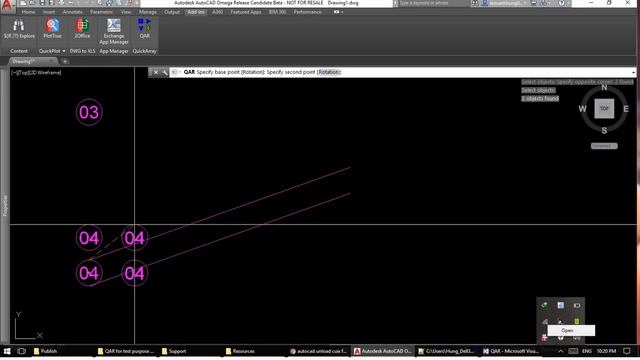The height and width of the screenshot is (360, 640).
Task: Switch to the Home ribbon tab
Action: click(28, 12)
